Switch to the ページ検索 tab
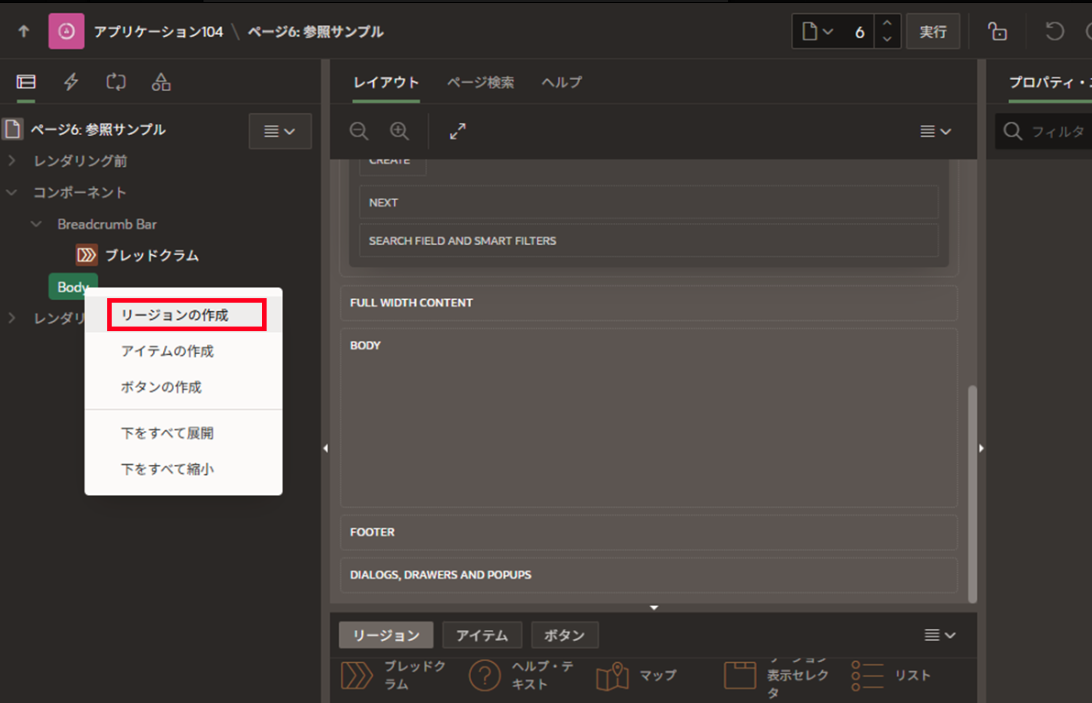Viewport: 1092px width, 703px height. 480,82
